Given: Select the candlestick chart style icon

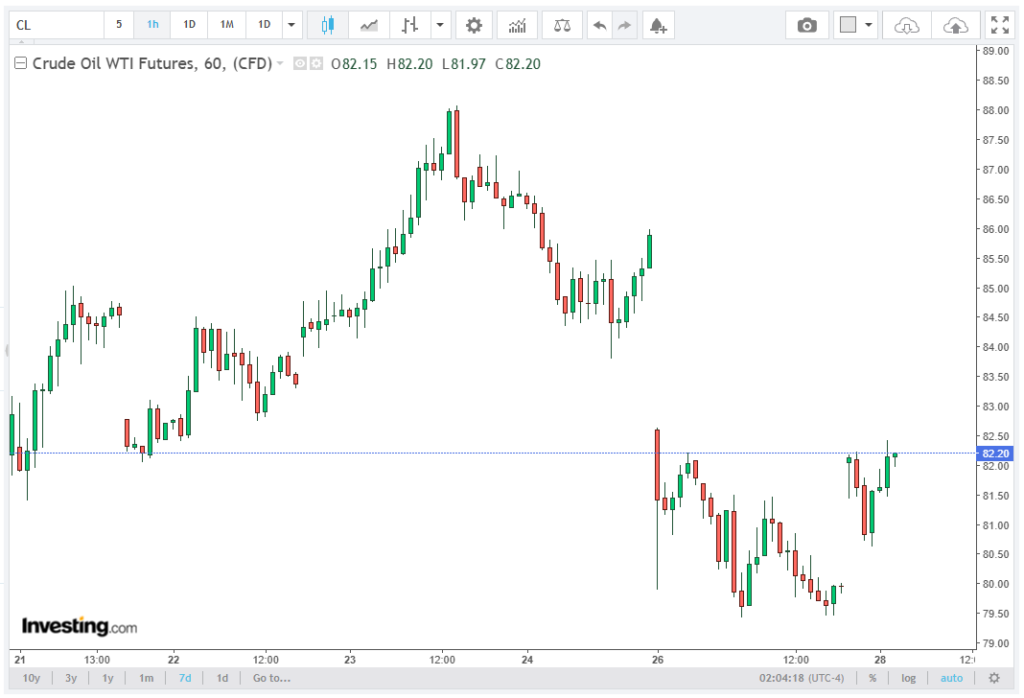Looking at the screenshot, I should (328, 25).
